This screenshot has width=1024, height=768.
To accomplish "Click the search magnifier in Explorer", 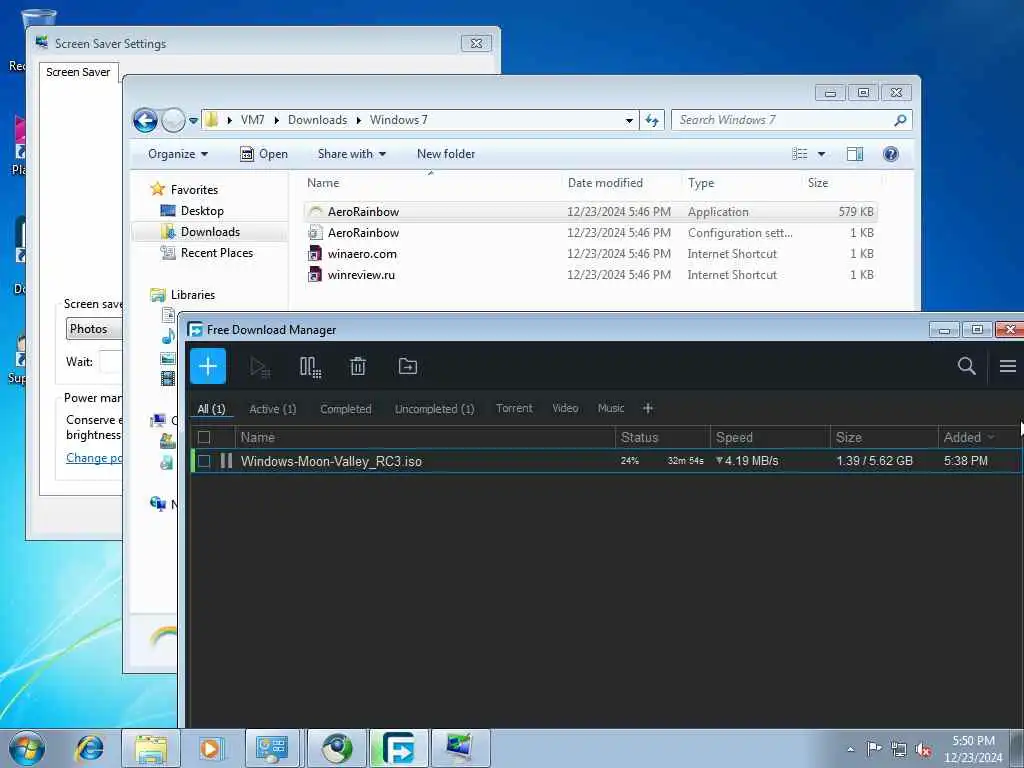I will (900, 120).
